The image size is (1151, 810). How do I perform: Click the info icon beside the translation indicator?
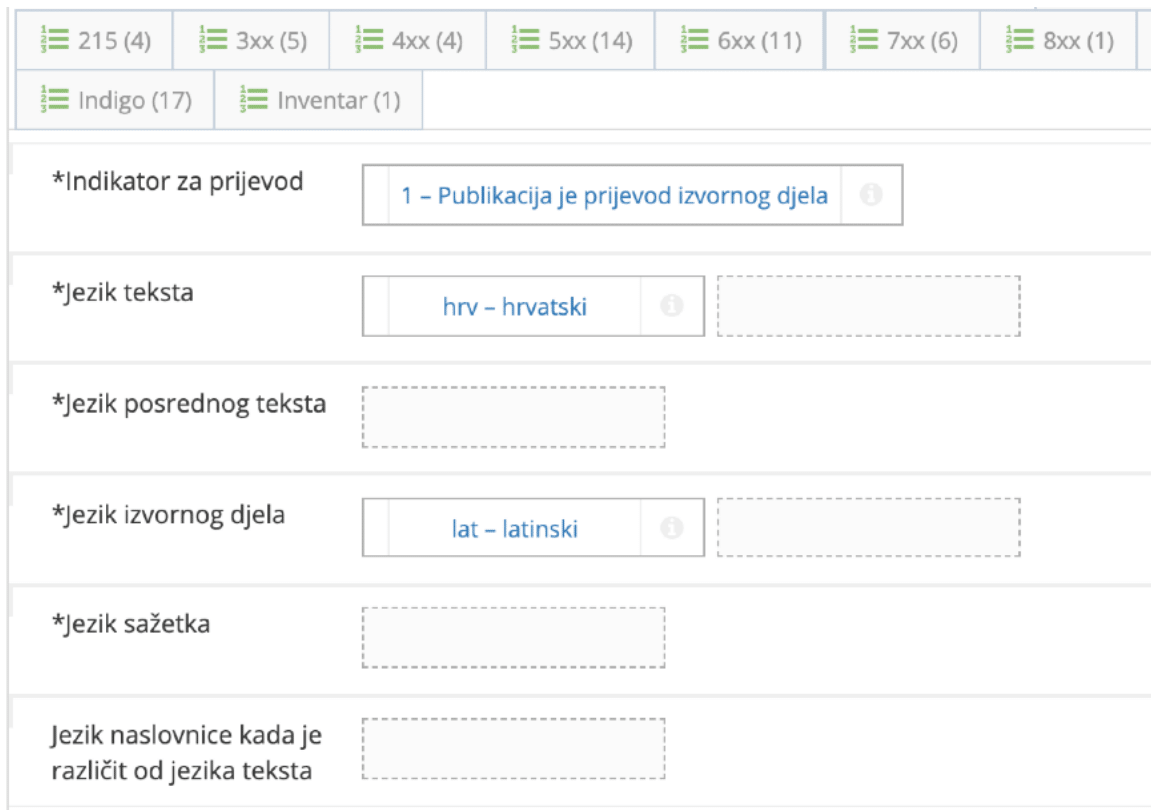(871, 196)
